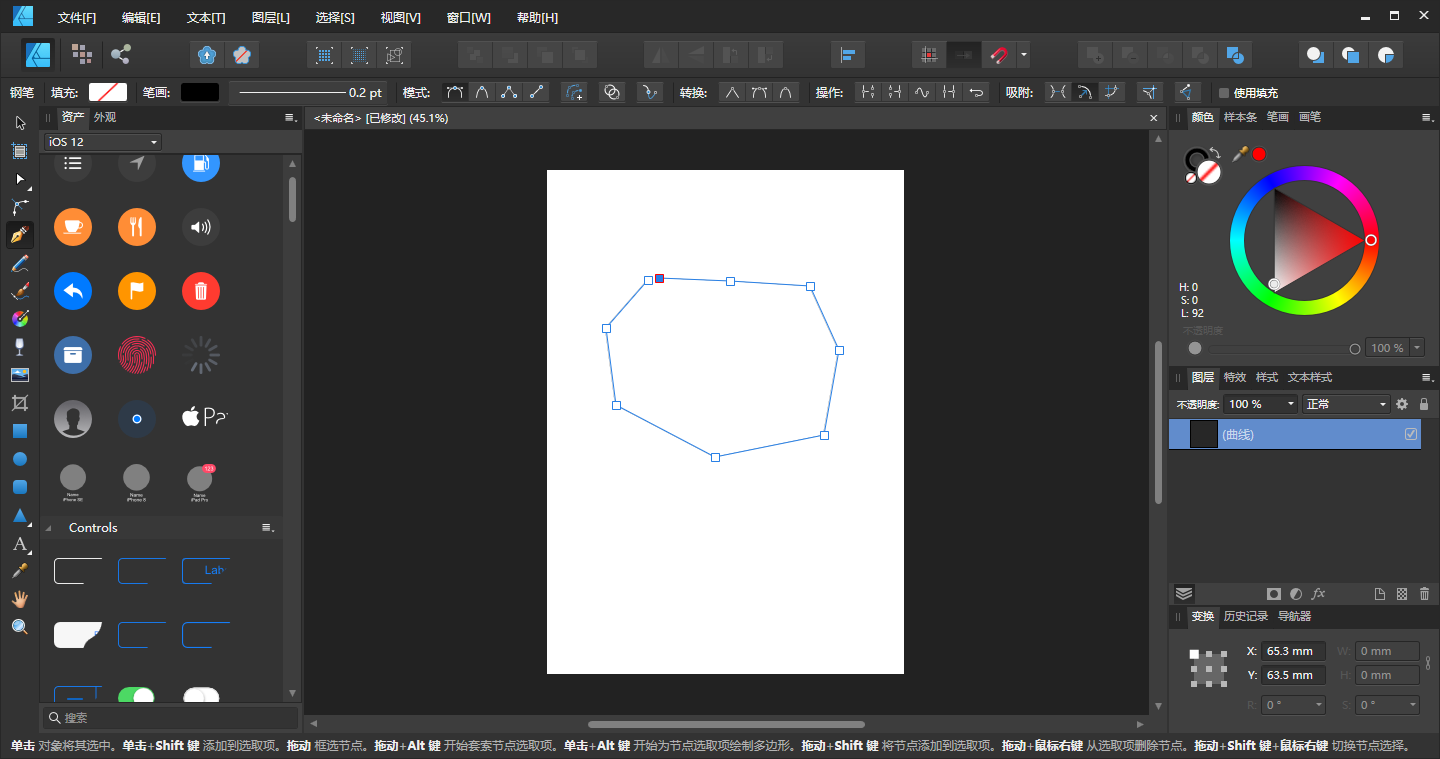1440x759 pixels.
Task: Switch to the 历史记录 tab
Action: (1245, 616)
